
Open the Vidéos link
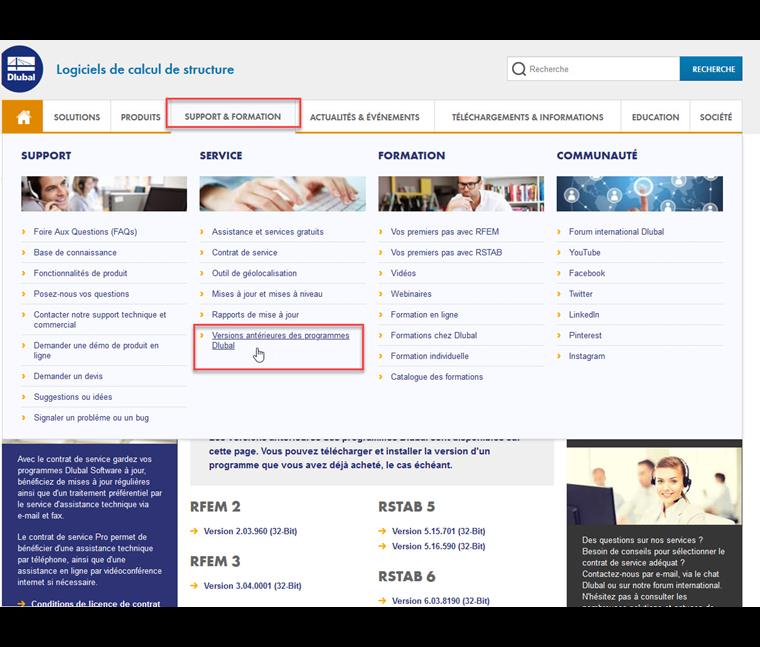pyautogui.click(x=403, y=273)
